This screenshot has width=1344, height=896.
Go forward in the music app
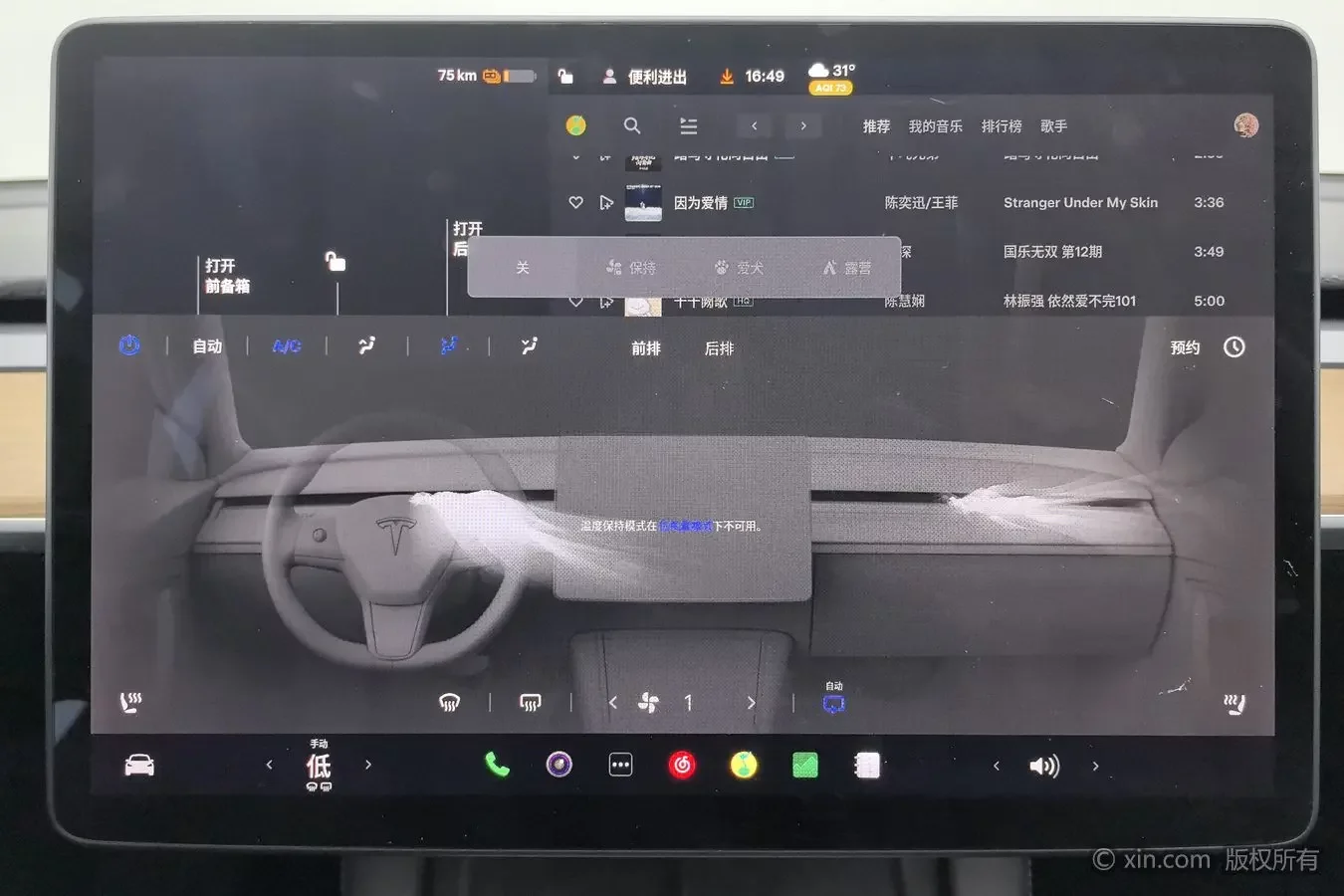803,125
